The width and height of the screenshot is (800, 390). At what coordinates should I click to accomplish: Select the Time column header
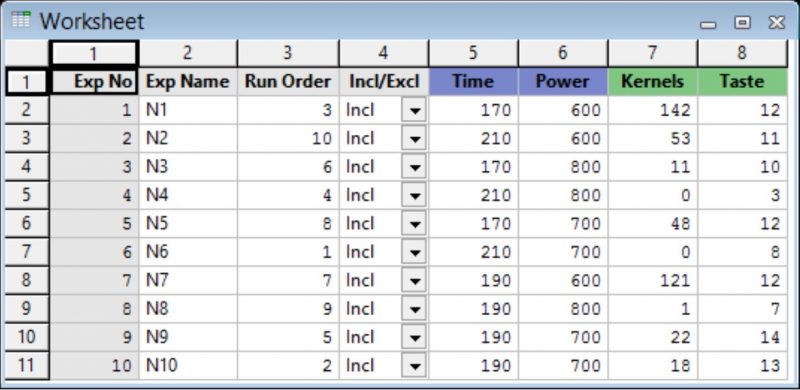[473, 82]
